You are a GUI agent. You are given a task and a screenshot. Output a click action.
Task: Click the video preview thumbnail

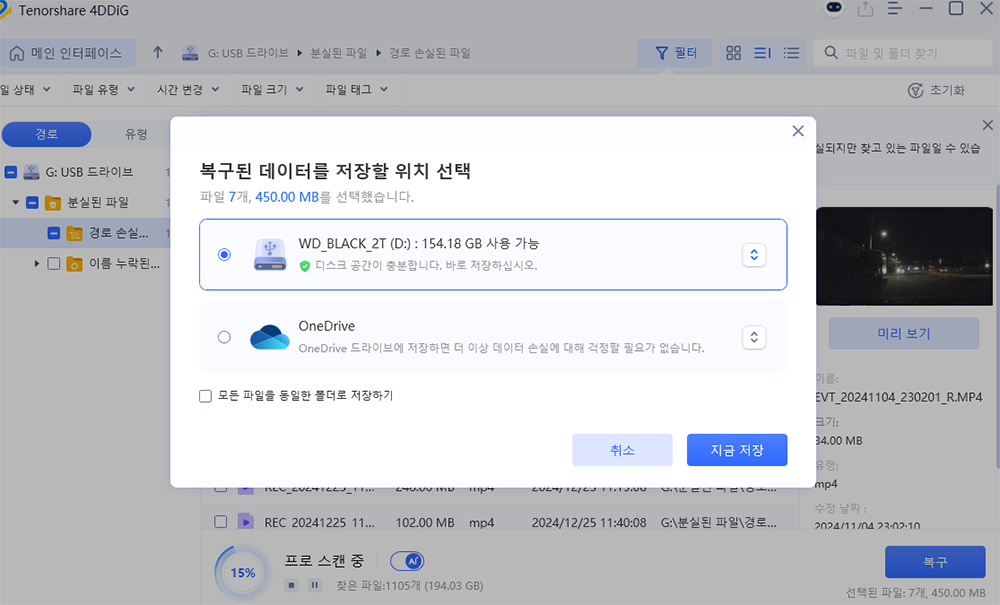click(904, 256)
